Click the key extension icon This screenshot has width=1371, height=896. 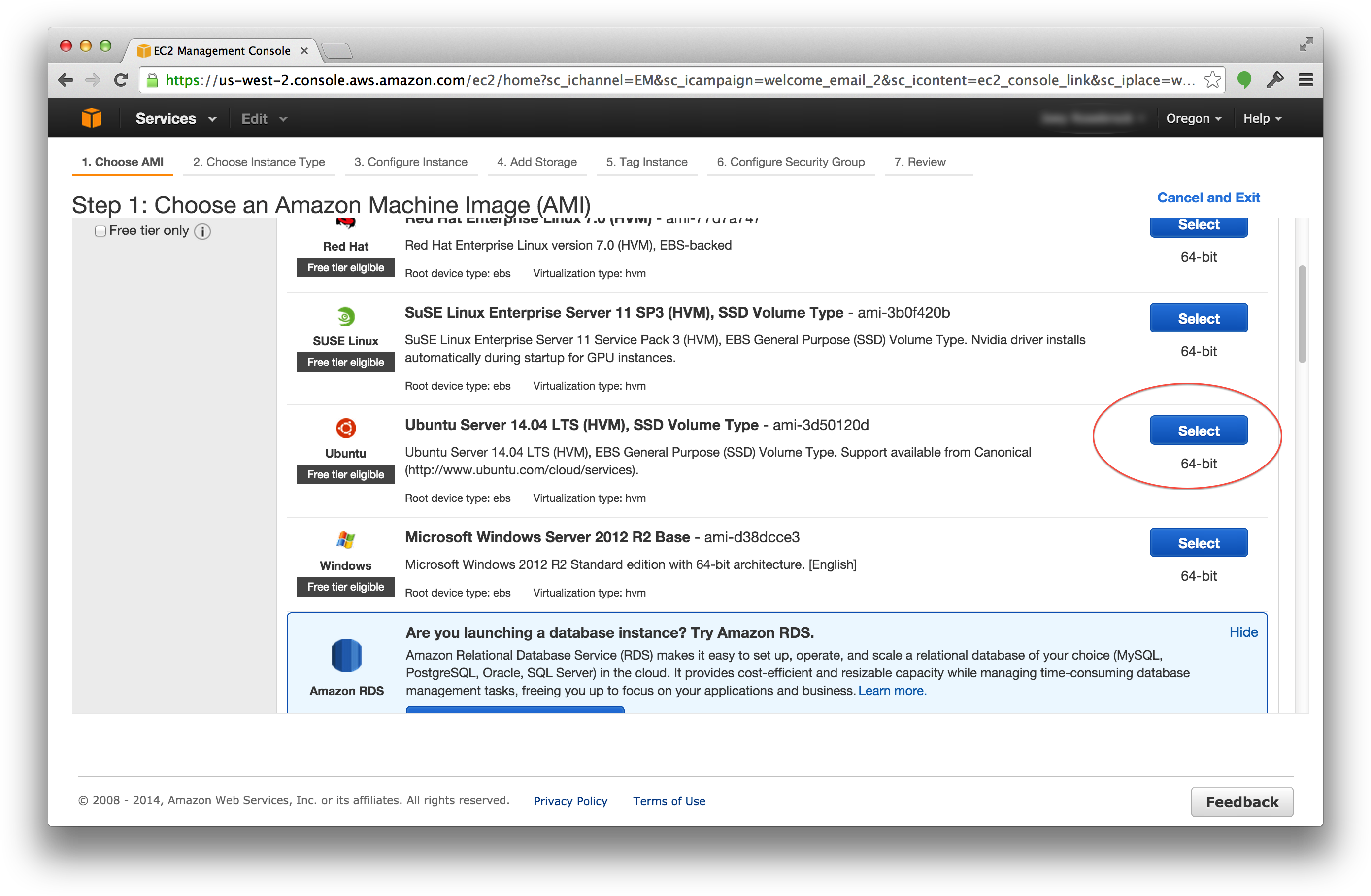point(1275,79)
